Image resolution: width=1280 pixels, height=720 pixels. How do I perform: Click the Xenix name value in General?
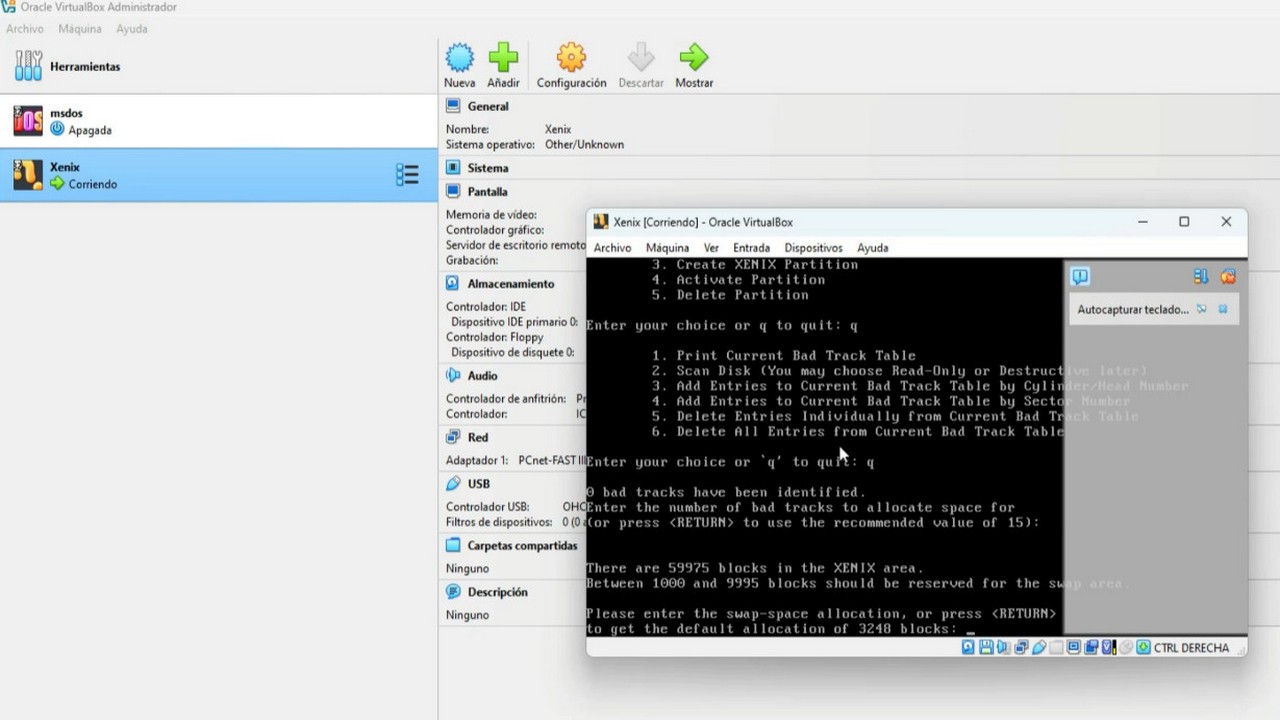558,130
